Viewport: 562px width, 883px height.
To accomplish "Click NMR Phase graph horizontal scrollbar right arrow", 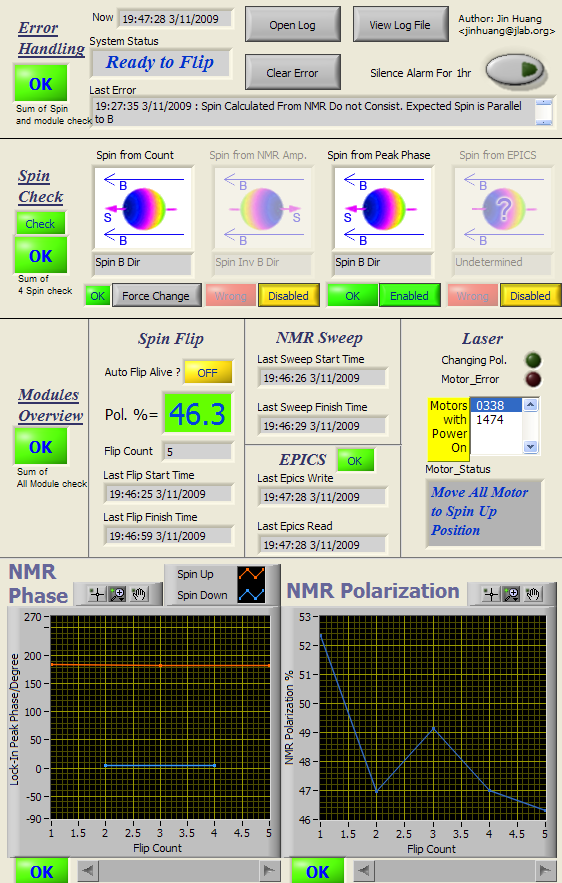I will click(x=269, y=871).
